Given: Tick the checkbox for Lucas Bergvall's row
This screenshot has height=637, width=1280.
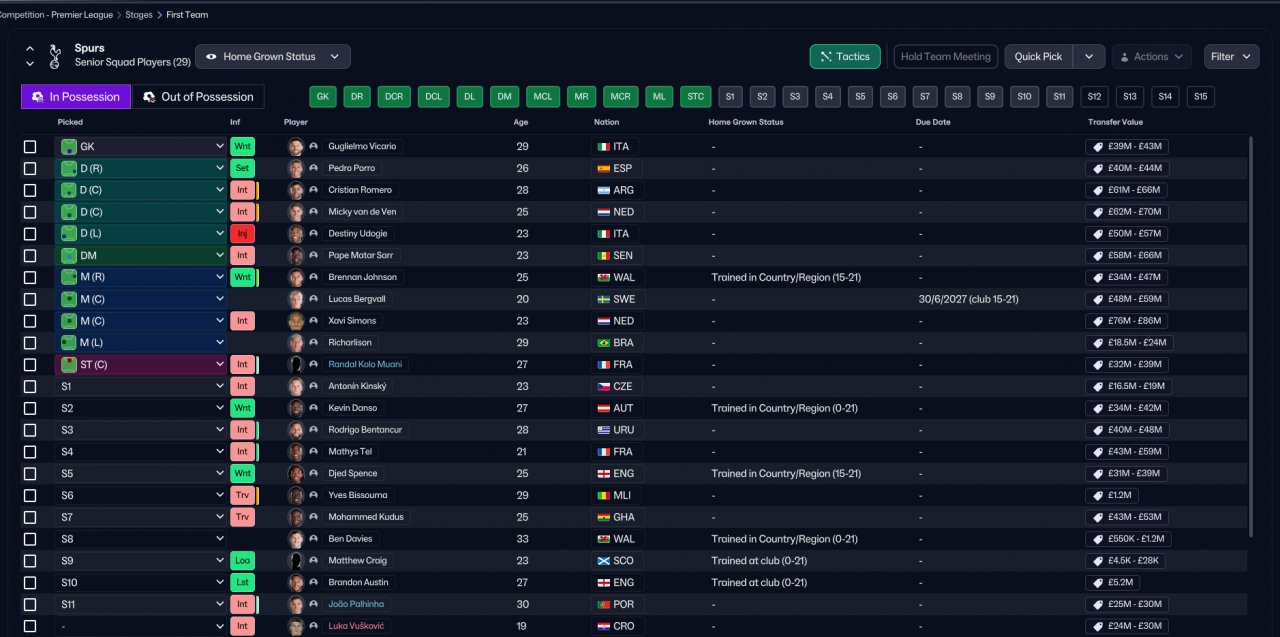Looking at the screenshot, I should (30, 299).
